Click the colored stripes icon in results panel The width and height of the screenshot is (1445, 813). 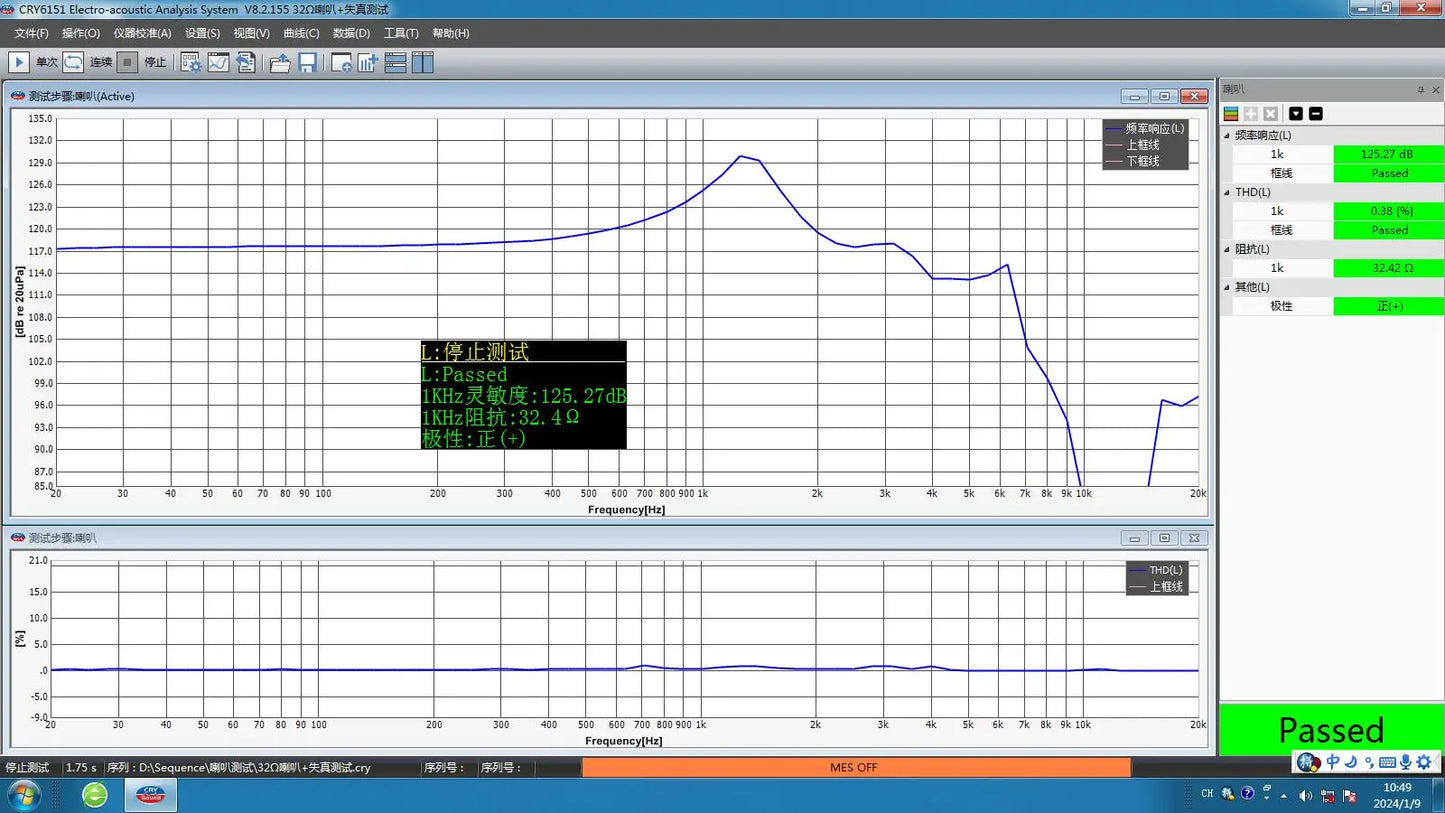1231,114
